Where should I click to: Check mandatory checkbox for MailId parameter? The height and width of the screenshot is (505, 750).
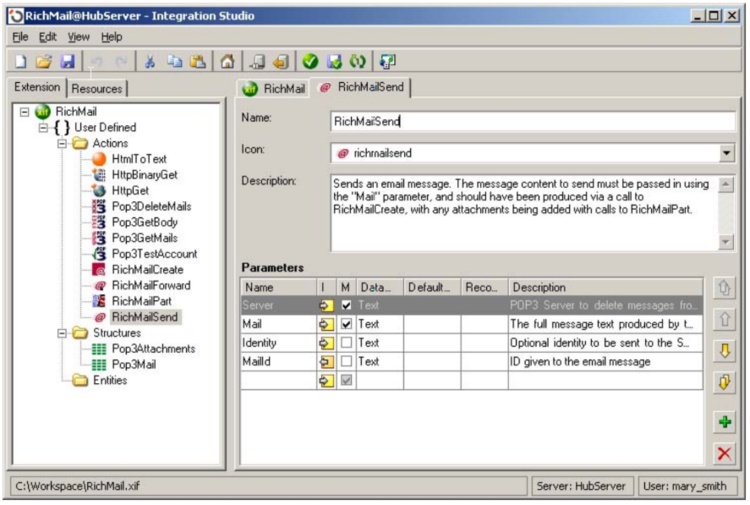click(345, 361)
